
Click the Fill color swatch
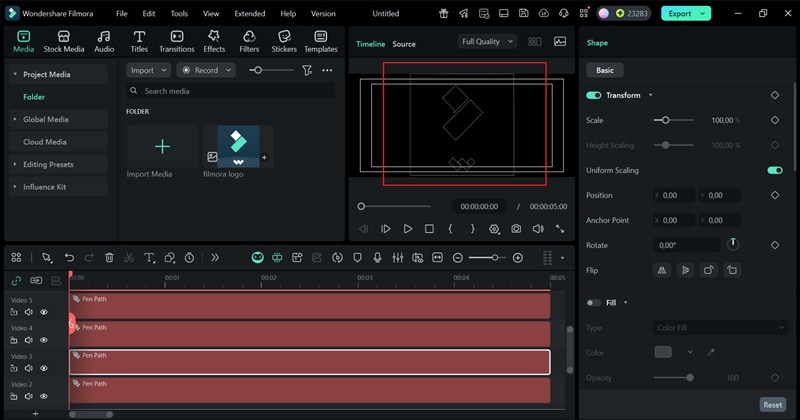[x=663, y=352]
